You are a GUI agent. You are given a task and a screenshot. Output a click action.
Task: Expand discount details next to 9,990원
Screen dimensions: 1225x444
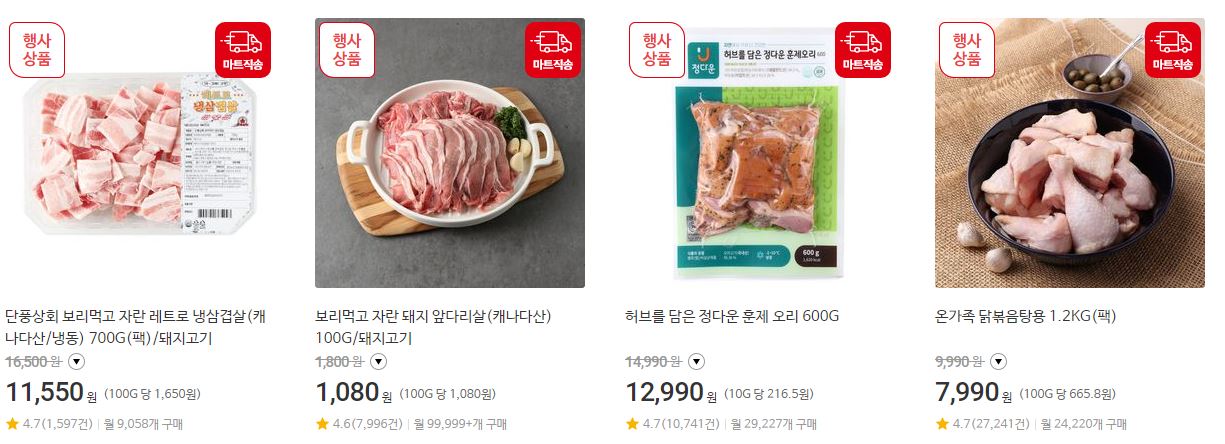tap(998, 362)
